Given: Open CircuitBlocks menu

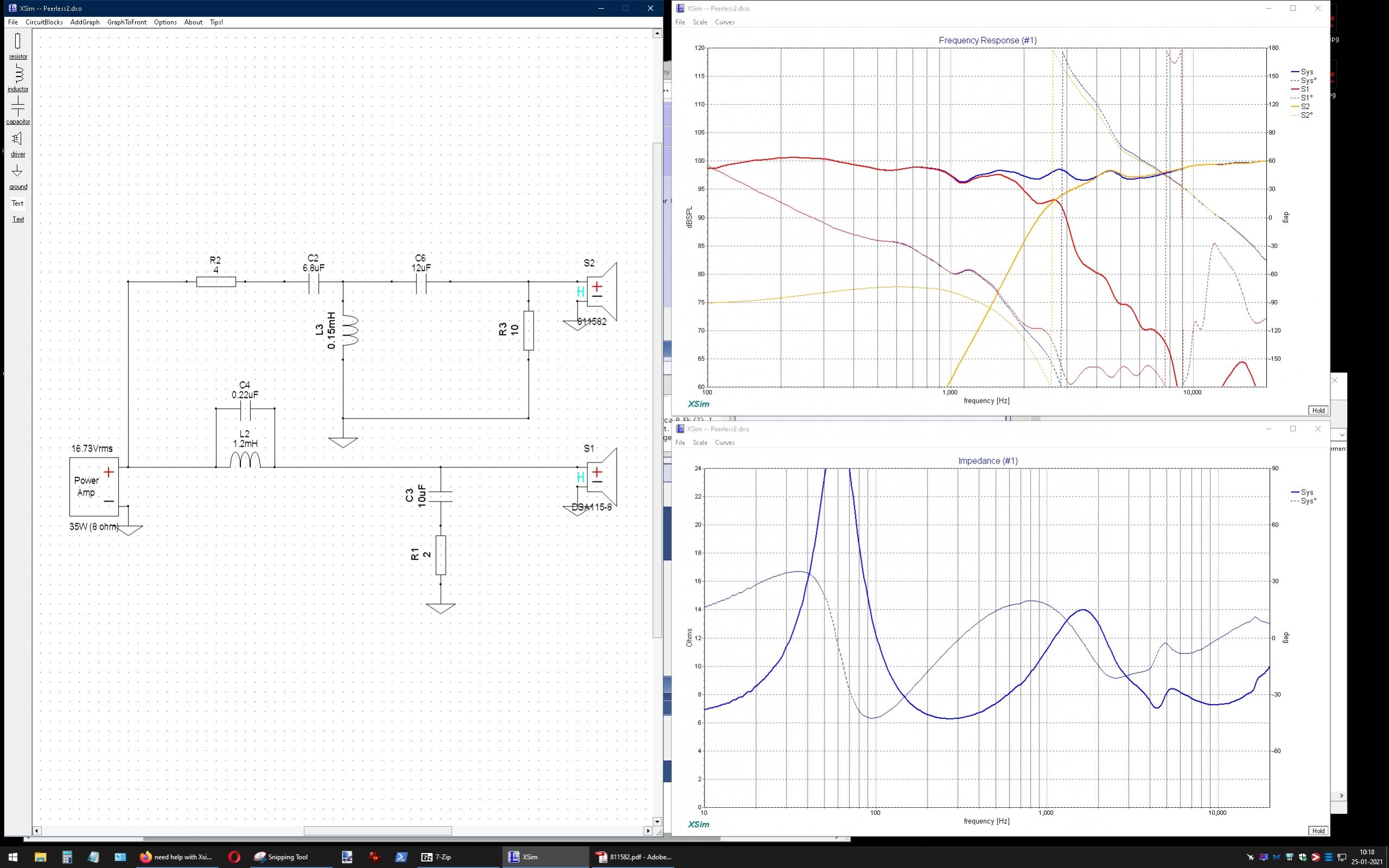Looking at the screenshot, I should (x=44, y=22).
